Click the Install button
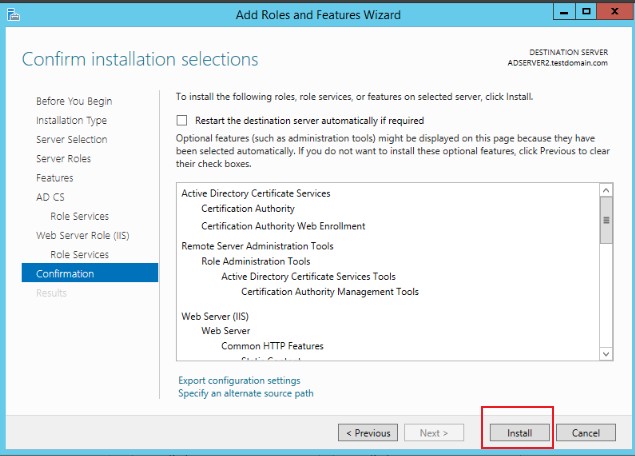635x456 pixels. [520, 433]
